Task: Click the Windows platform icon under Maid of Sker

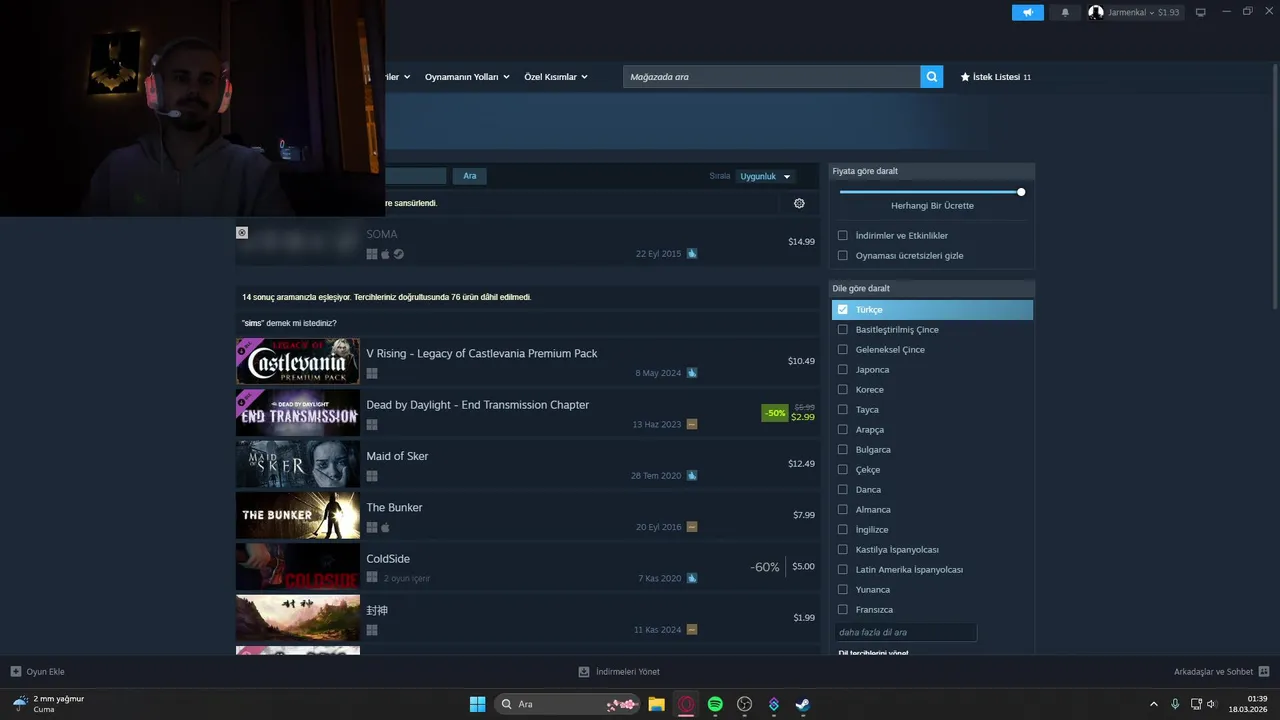Action: [x=372, y=476]
